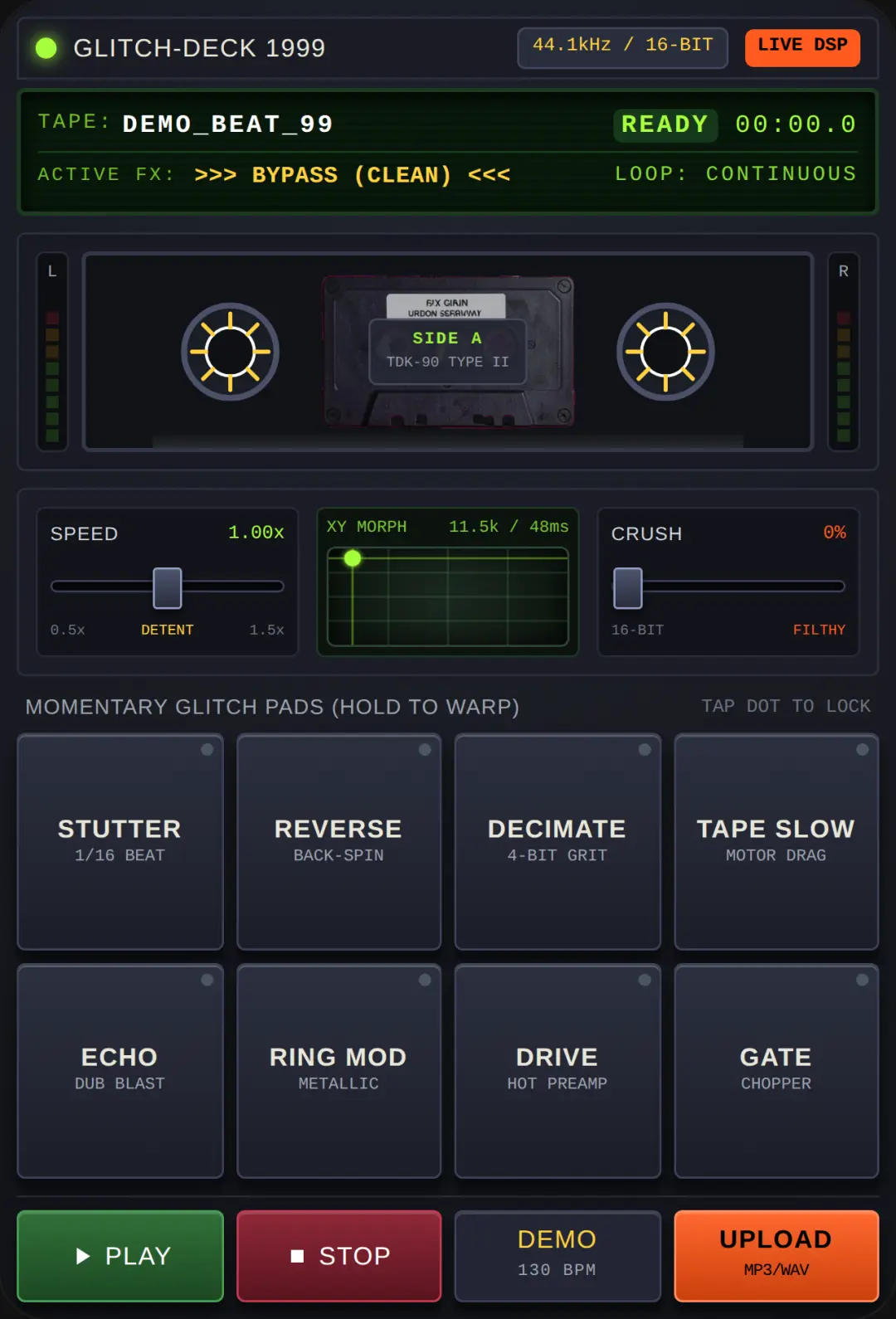This screenshot has width=896, height=1319.
Task: Click the SPEED slider handle
Action: pyautogui.click(x=168, y=588)
